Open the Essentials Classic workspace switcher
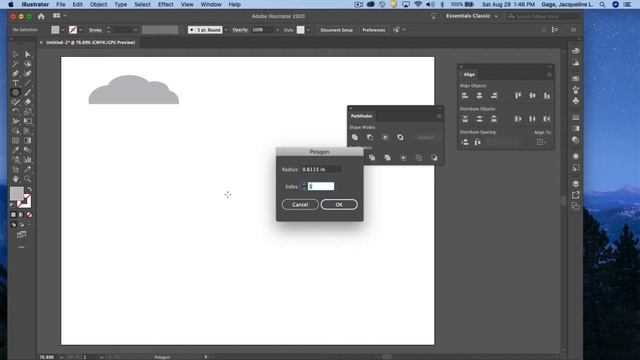 coord(472,16)
